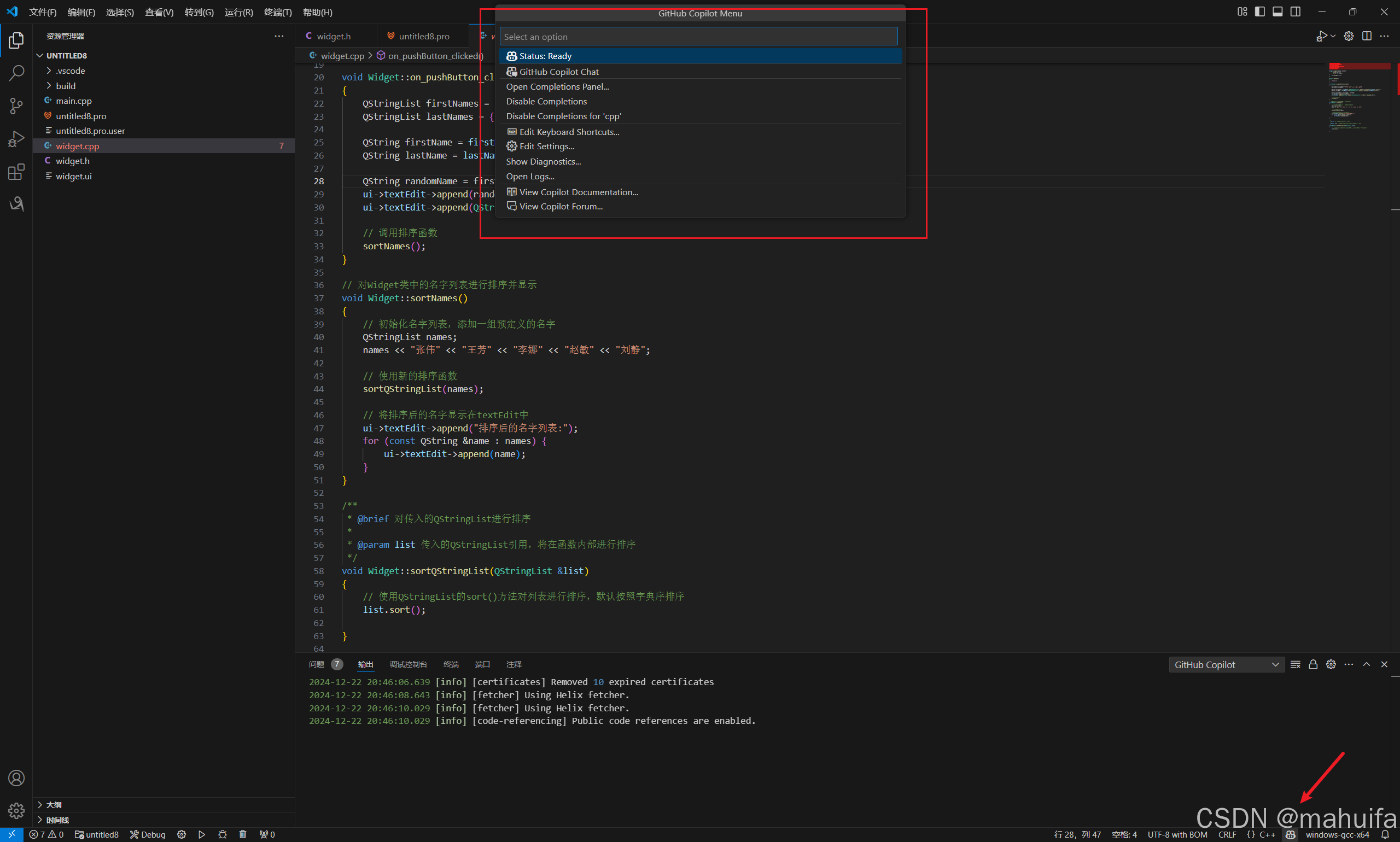Open the GitHub Copilot output channel dropdown

coord(1226,664)
